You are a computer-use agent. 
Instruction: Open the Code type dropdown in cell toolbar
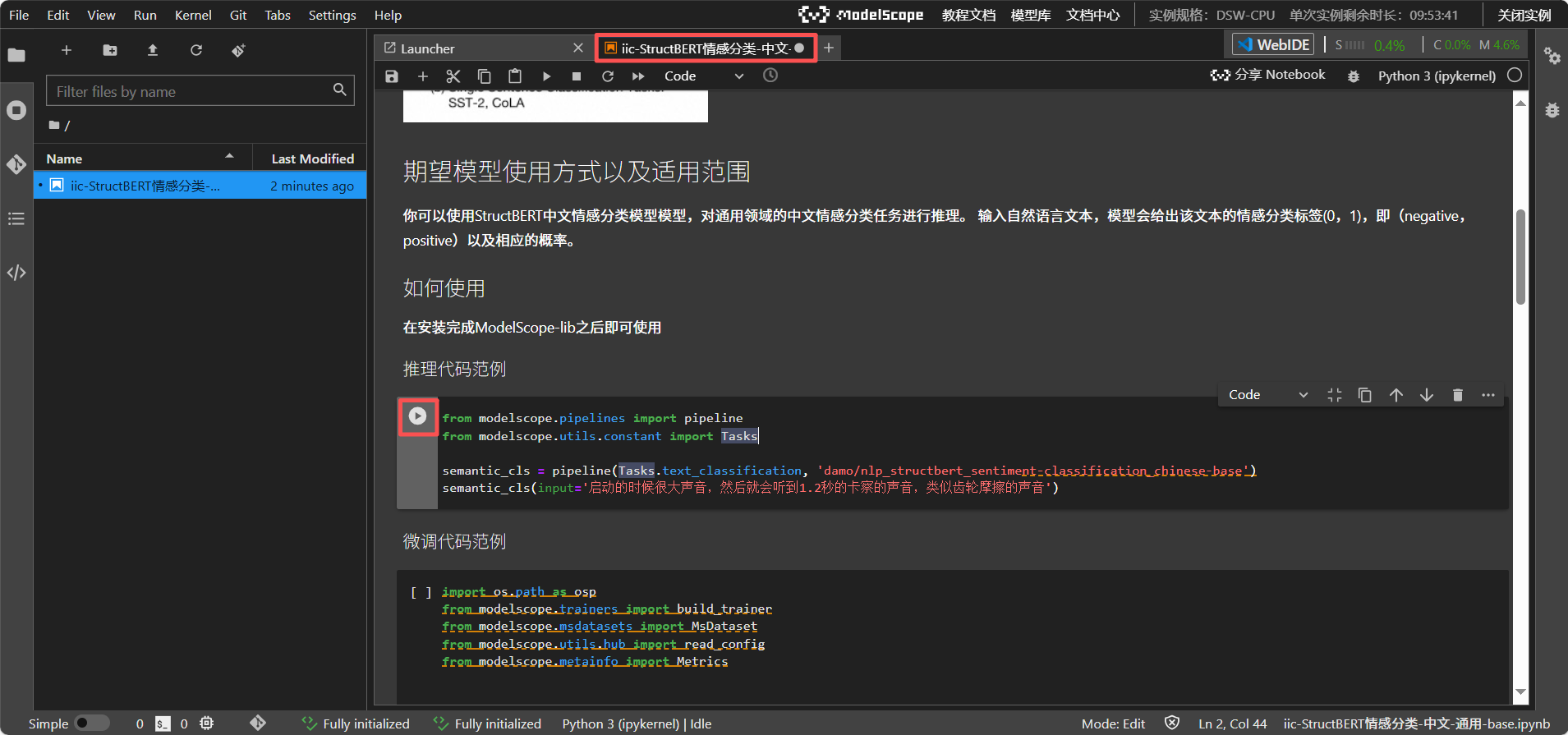click(1268, 395)
